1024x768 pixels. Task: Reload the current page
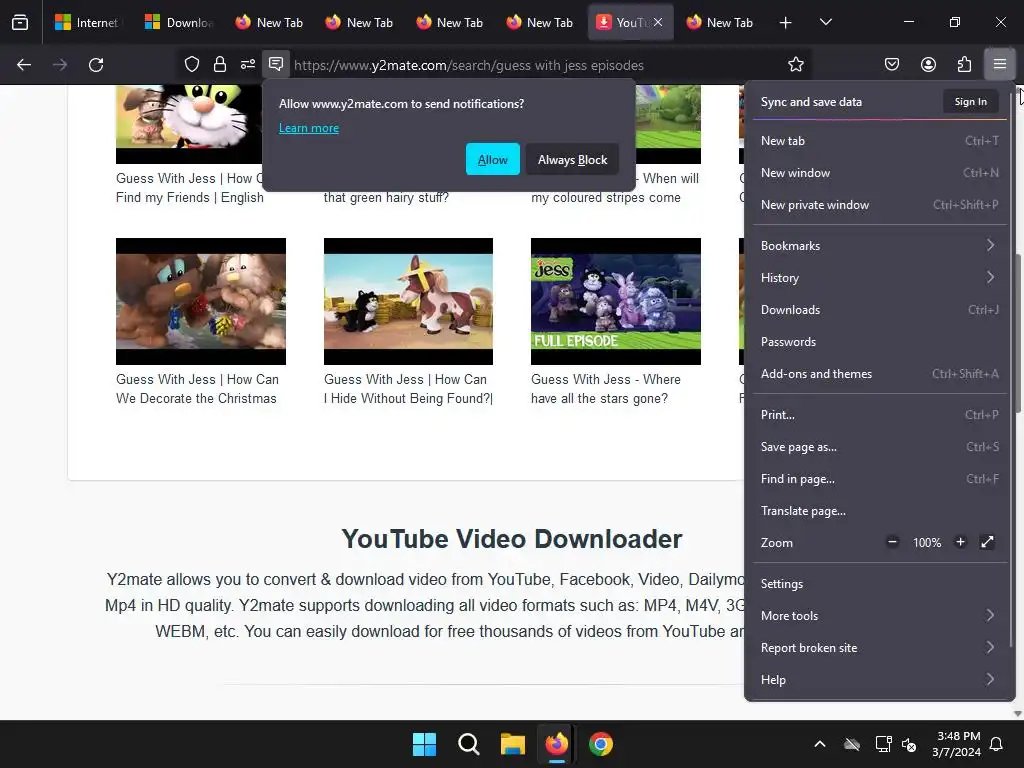point(96,65)
